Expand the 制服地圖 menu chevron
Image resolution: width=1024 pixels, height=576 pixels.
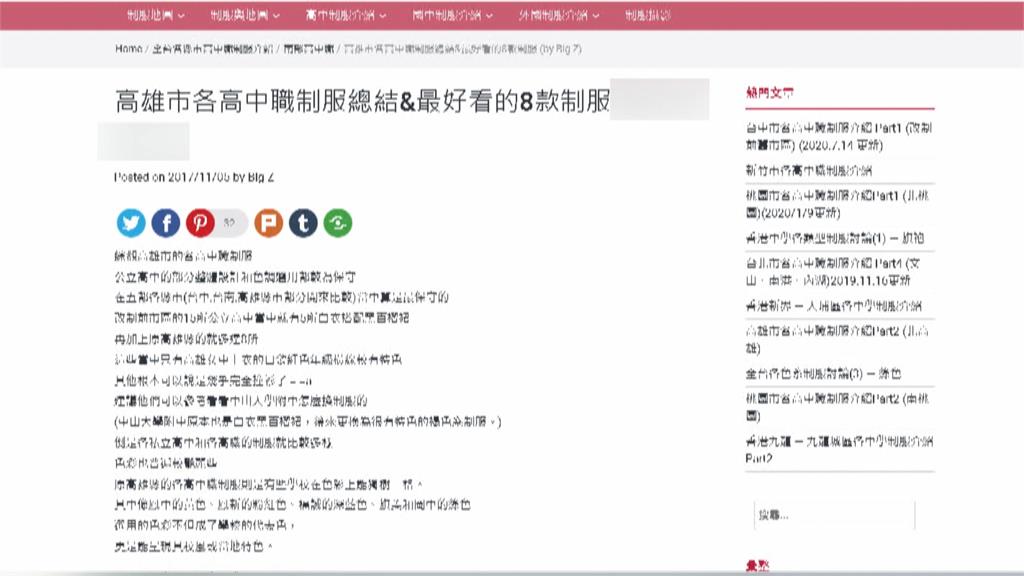click(x=181, y=16)
